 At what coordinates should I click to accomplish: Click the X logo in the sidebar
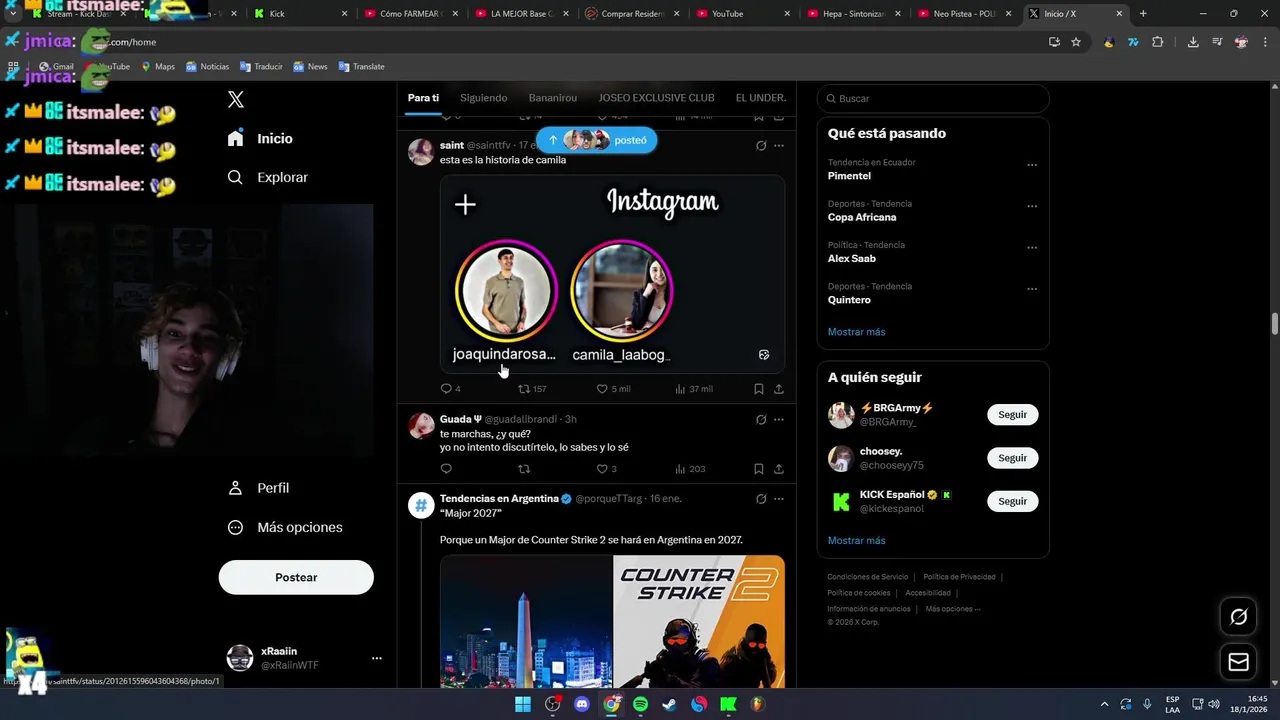pos(236,99)
